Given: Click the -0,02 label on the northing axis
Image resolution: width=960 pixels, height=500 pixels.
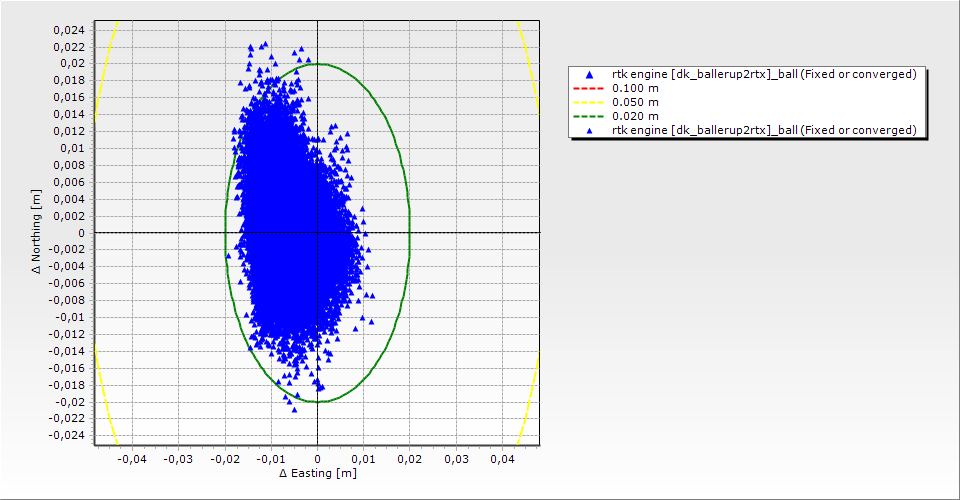Looking at the screenshot, I should (70, 402).
